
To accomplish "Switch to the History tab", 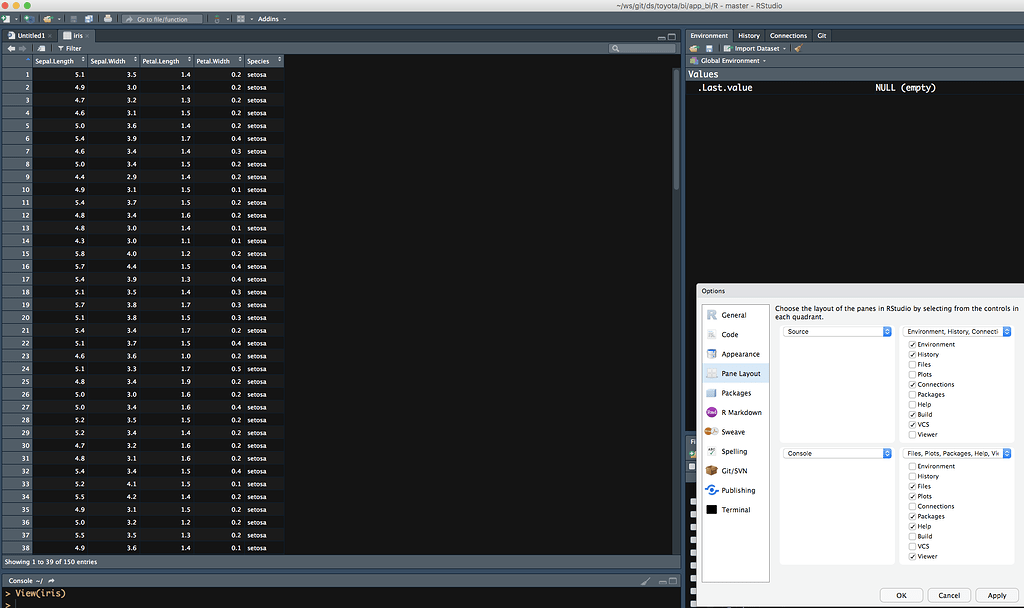I will 749,35.
